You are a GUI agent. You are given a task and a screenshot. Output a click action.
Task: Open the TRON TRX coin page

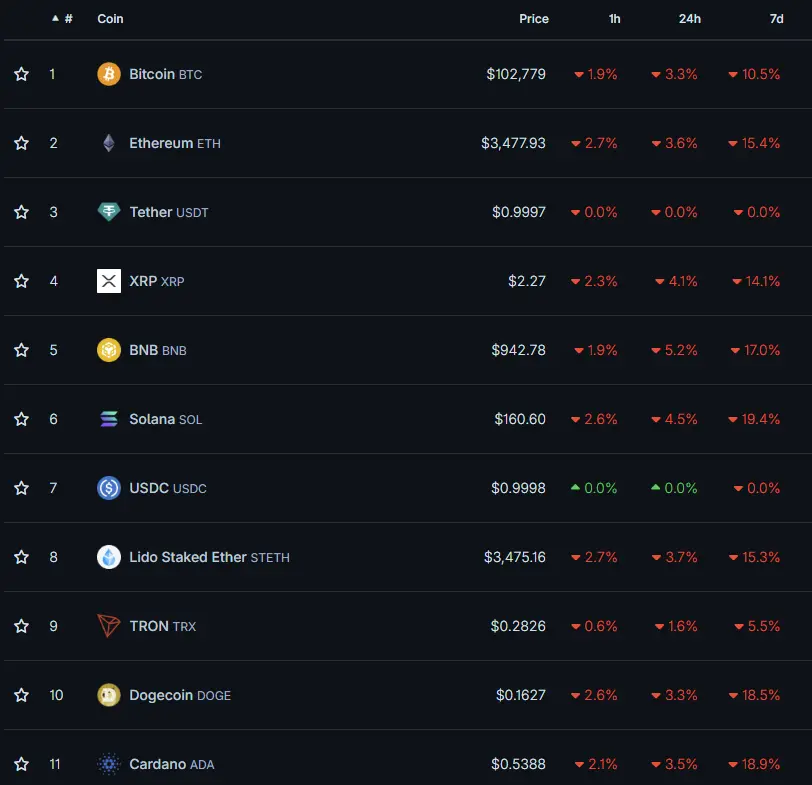tap(163, 626)
